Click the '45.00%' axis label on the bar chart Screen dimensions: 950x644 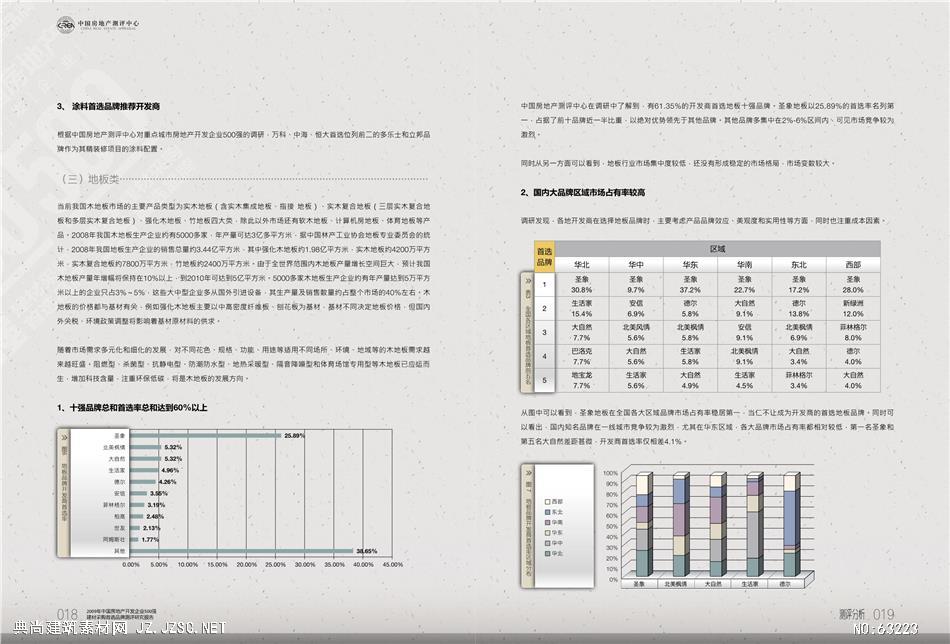click(393, 565)
